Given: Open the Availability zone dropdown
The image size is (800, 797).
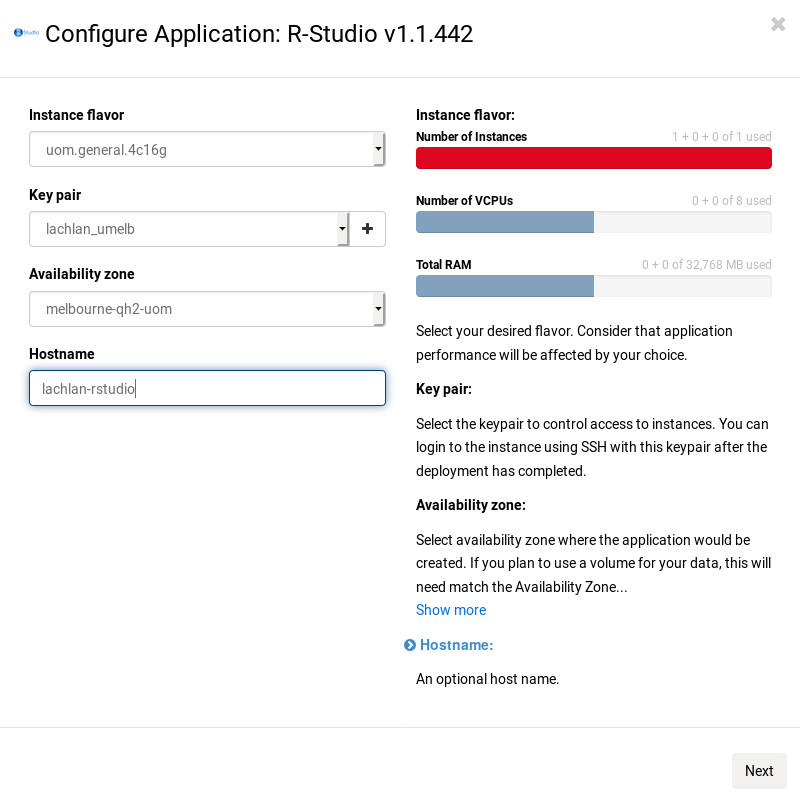Looking at the screenshot, I should pyautogui.click(x=207, y=309).
